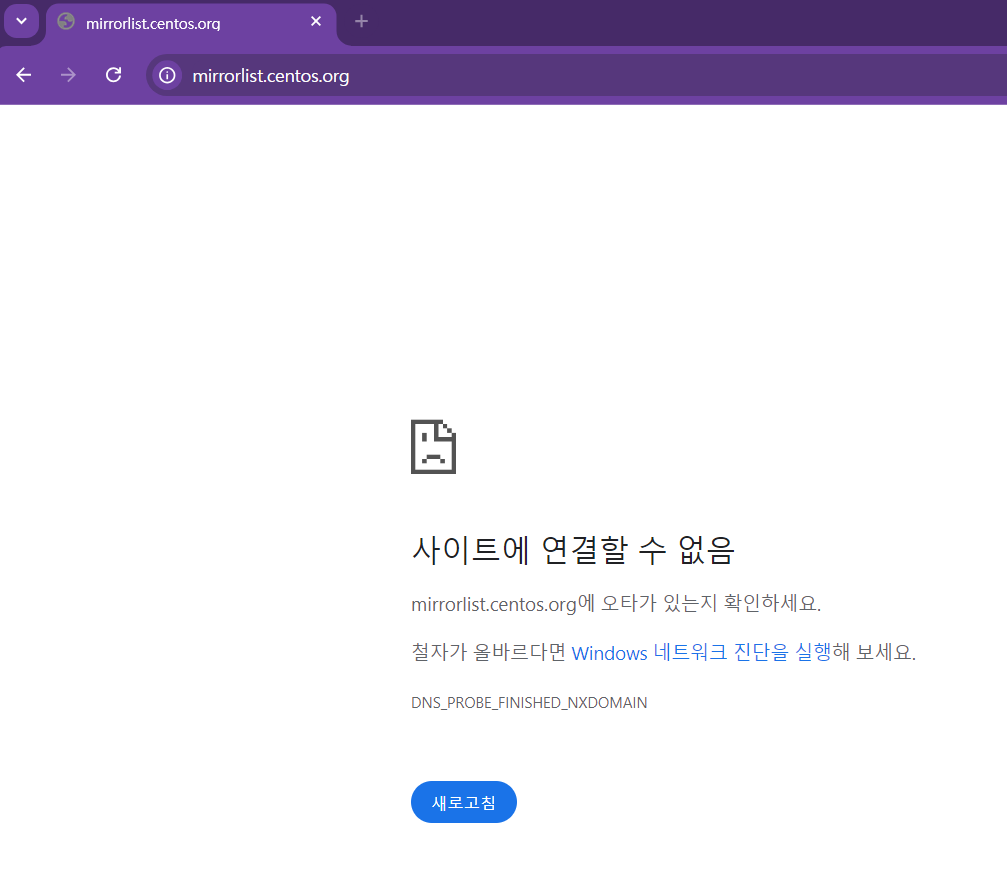
Task: Focus the address bar showing mirrorlist.centos.org
Action: [x=577, y=76]
